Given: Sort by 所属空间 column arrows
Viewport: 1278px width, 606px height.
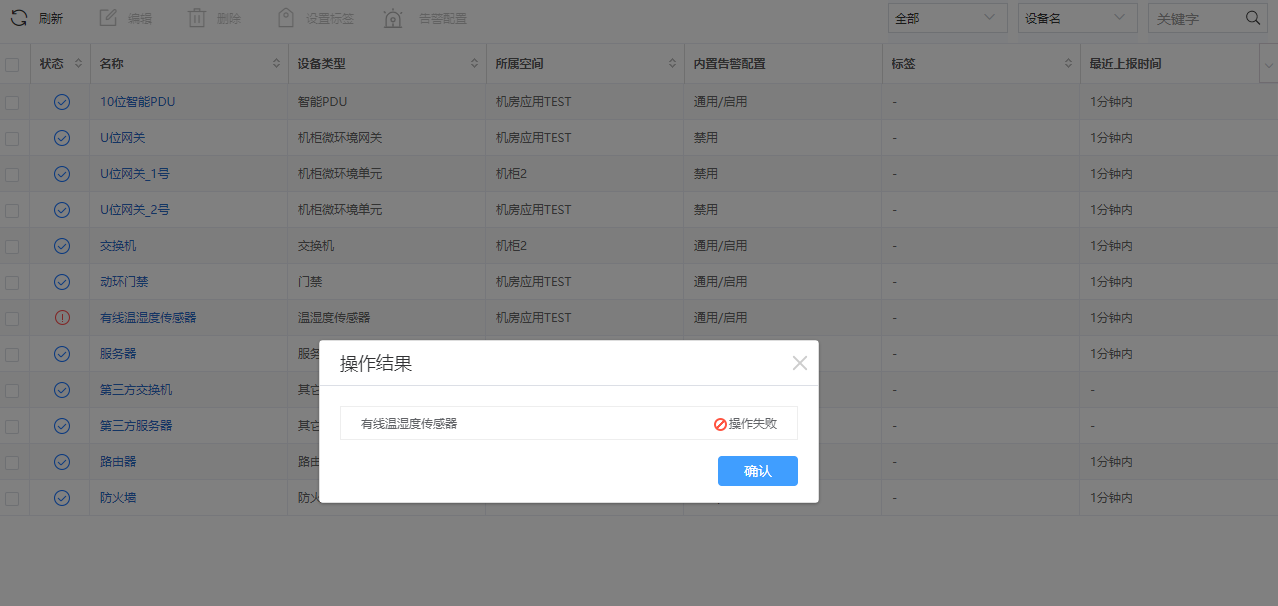Looking at the screenshot, I should tap(672, 64).
